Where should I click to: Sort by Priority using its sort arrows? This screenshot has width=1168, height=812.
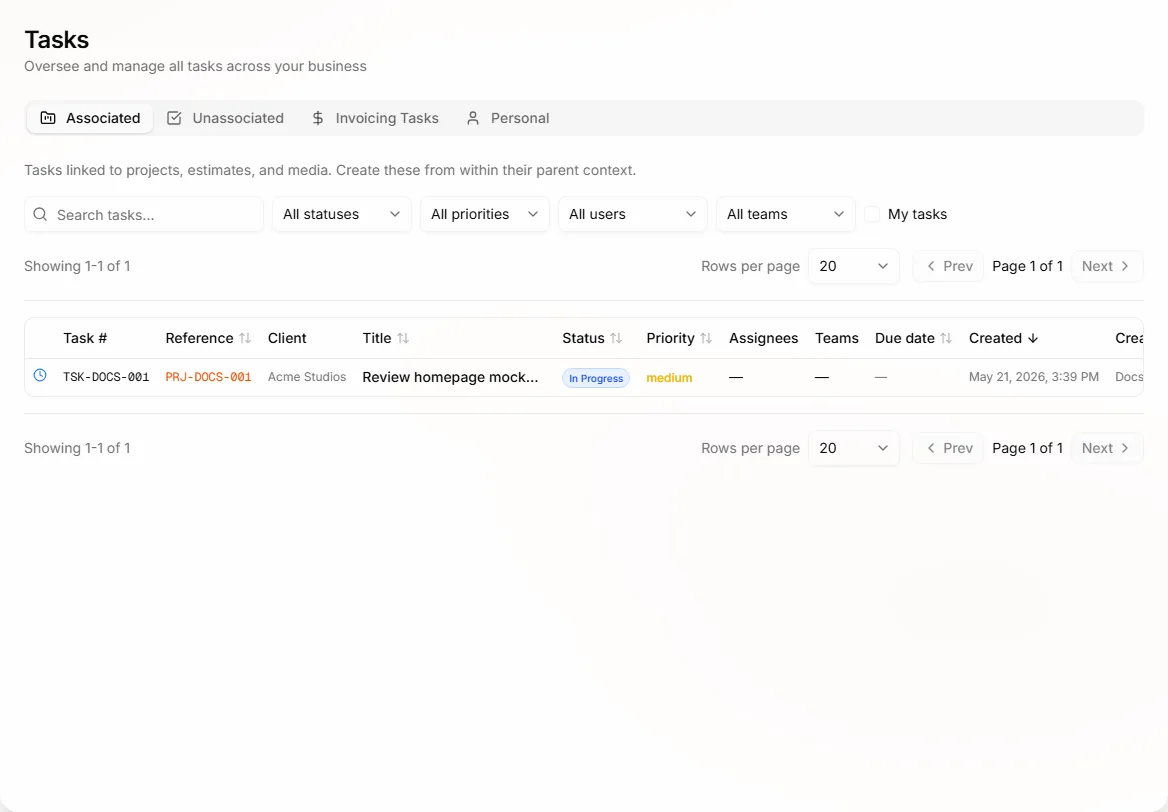point(706,338)
